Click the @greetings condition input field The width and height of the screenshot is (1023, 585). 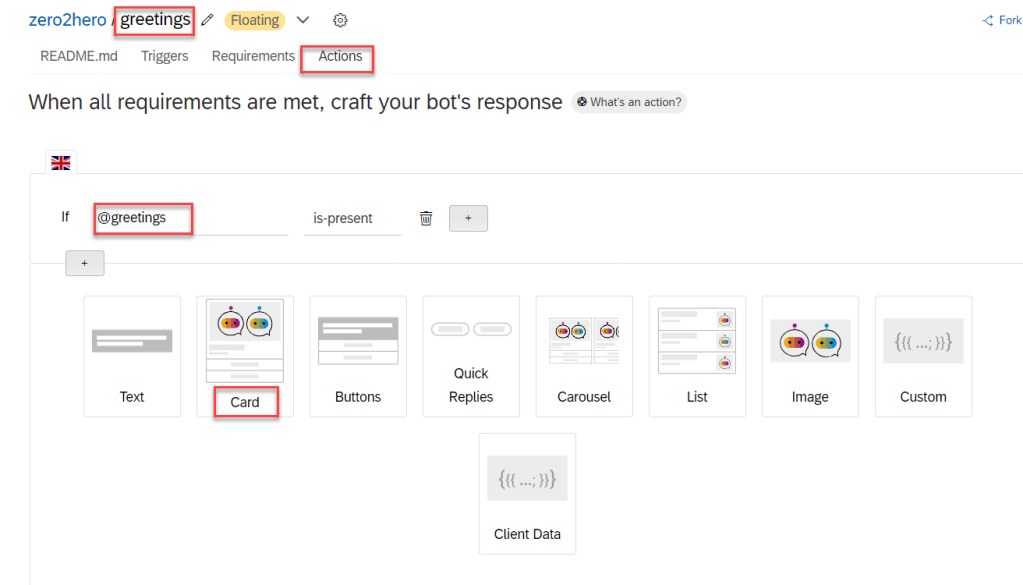pyautogui.click(x=190, y=218)
